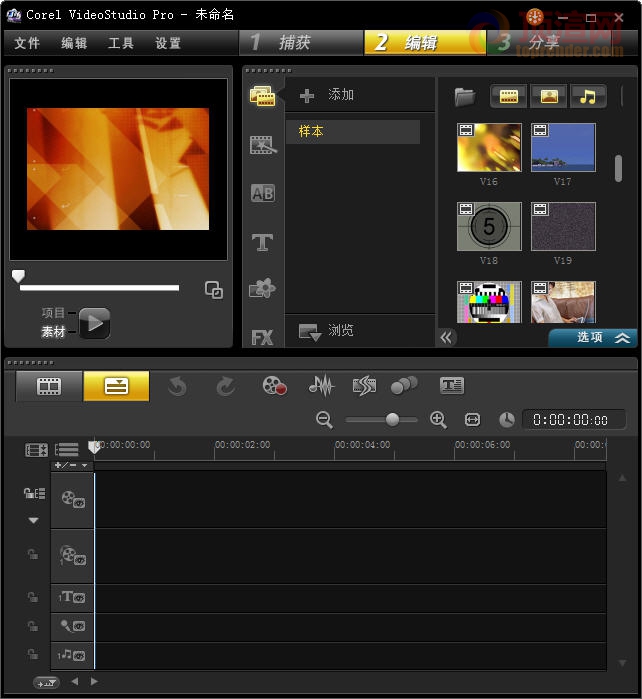This screenshot has width=642, height=699.
Task: Open the sound mixer icon
Action: [x=321, y=386]
